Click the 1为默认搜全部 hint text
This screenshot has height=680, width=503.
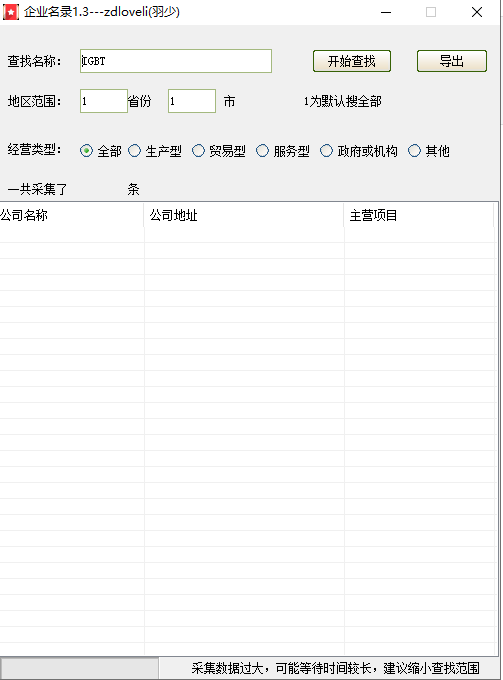(x=343, y=101)
